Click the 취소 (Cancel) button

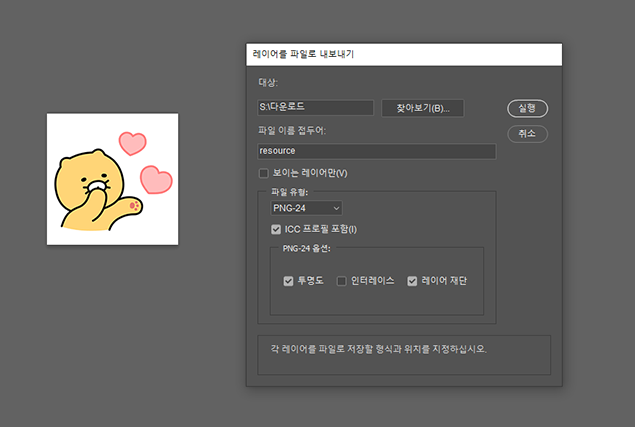527,134
